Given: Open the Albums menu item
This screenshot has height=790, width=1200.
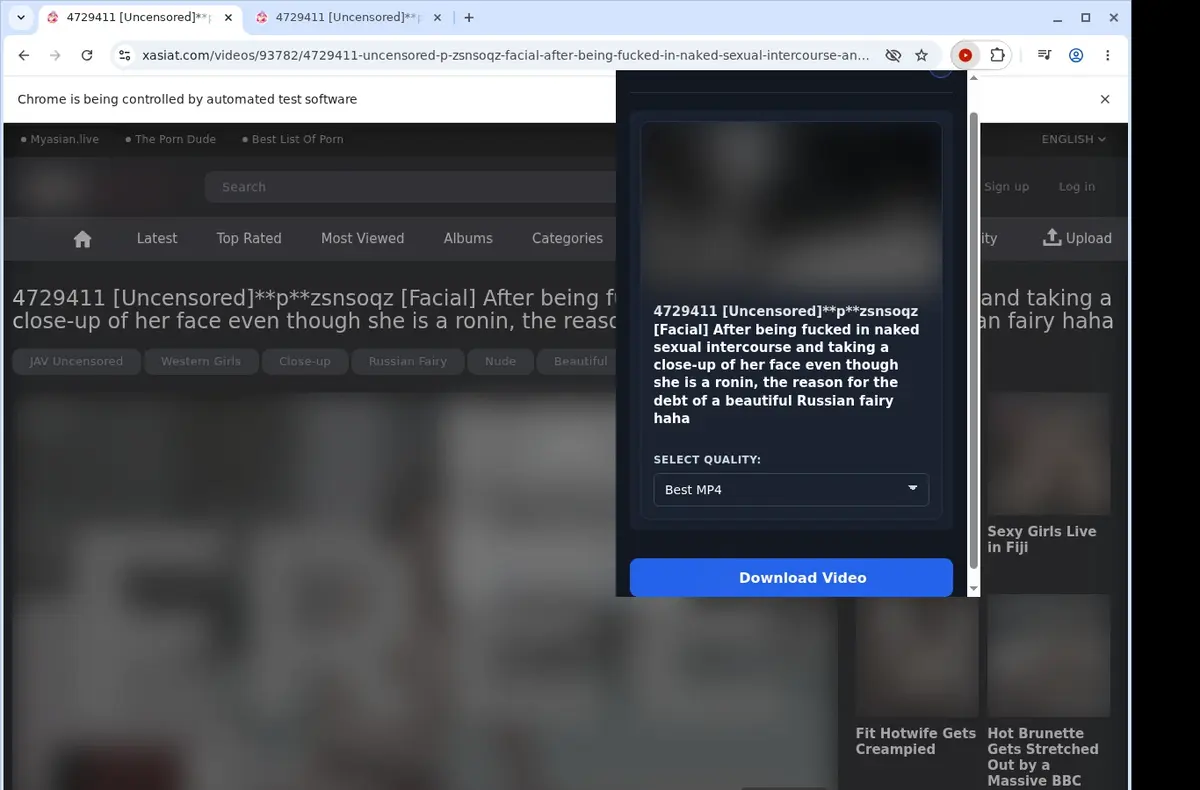Looking at the screenshot, I should [468, 238].
